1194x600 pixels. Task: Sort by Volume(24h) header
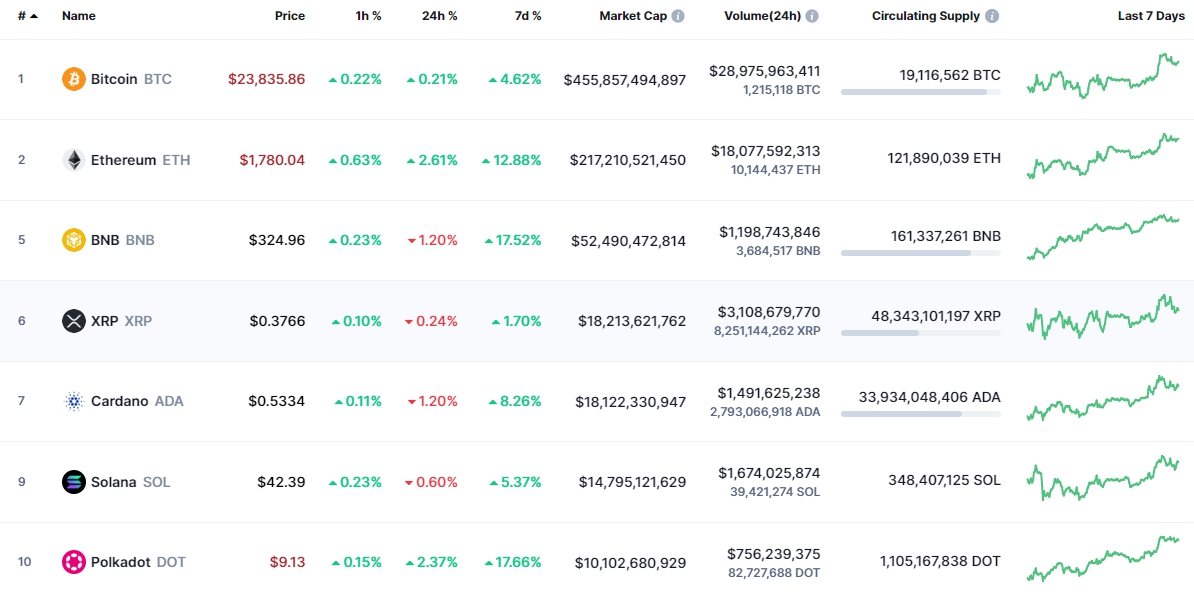(762, 16)
